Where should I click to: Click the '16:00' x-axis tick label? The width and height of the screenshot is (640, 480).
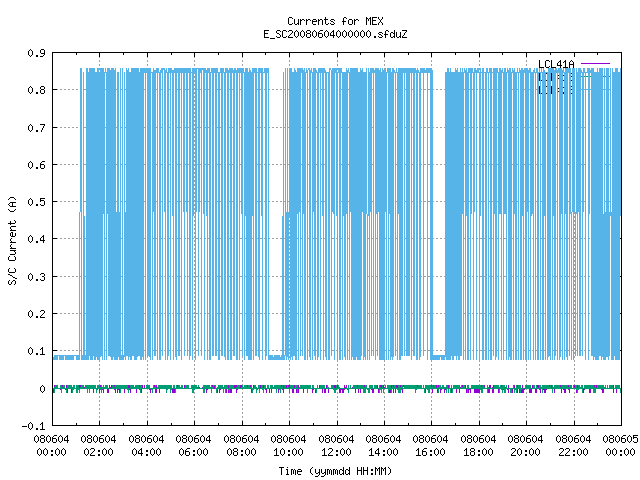point(430,452)
